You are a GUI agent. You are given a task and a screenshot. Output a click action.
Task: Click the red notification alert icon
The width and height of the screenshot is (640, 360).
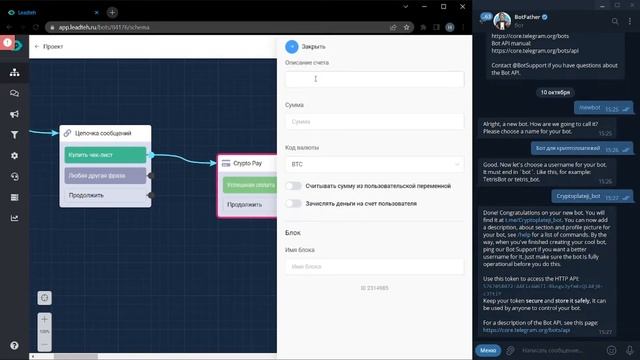click(7, 42)
